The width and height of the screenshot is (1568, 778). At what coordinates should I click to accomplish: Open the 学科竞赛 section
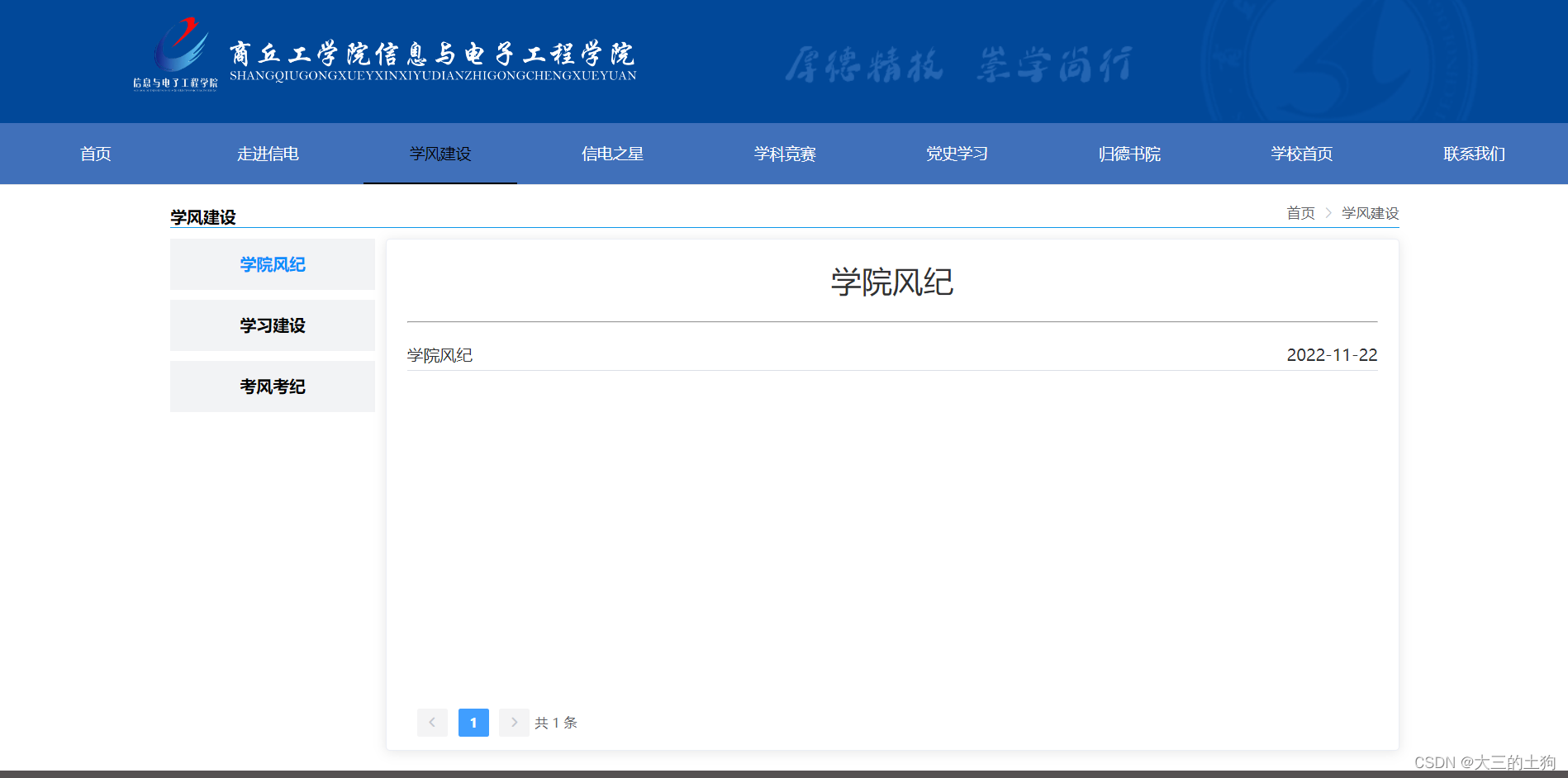click(x=784, y=154)
